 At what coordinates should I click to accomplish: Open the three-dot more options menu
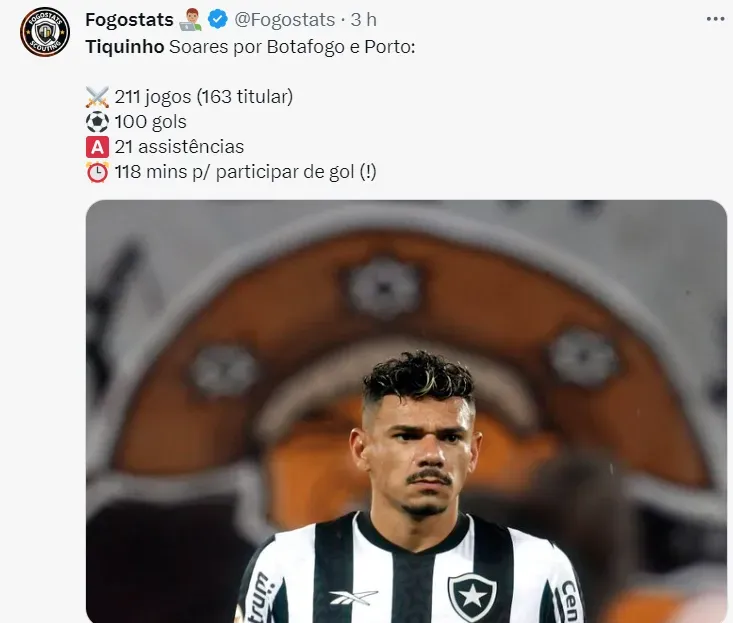pyautogui.click(x=715, y=19)
